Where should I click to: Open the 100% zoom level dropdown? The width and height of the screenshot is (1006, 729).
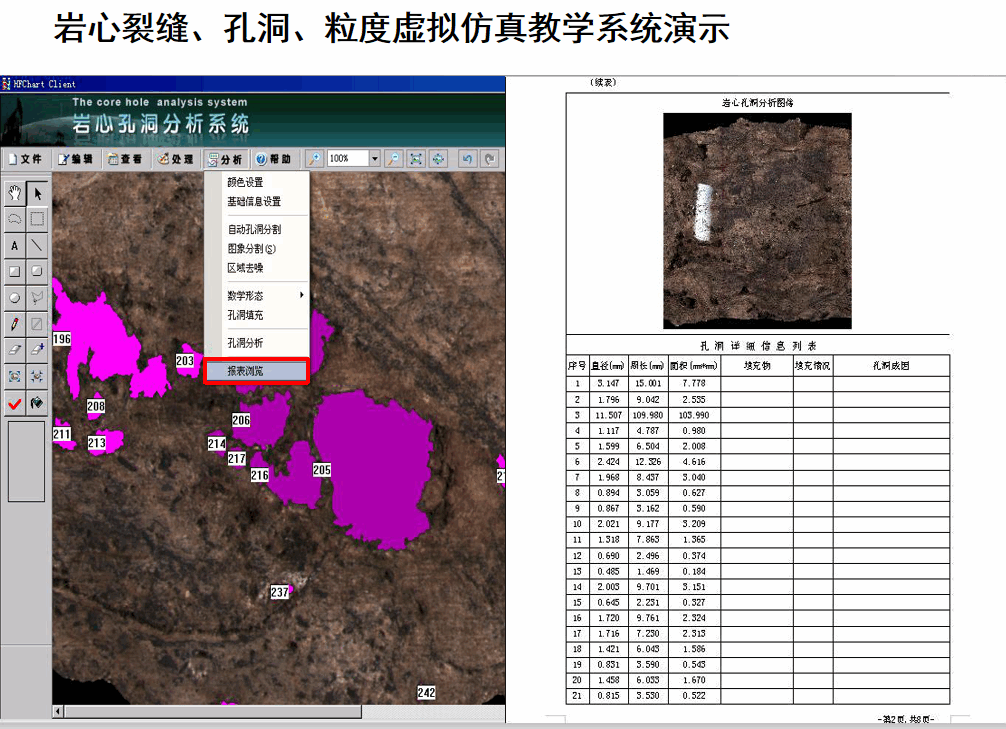pos(375,159)
